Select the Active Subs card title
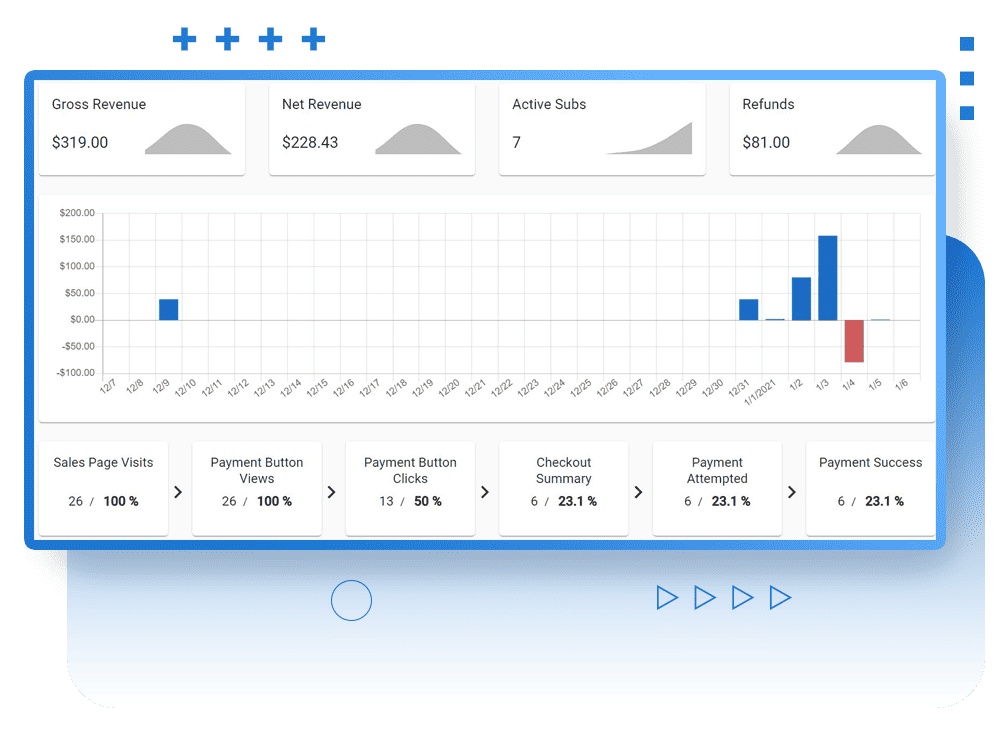 pyautogui.click(x=549, y=104)
